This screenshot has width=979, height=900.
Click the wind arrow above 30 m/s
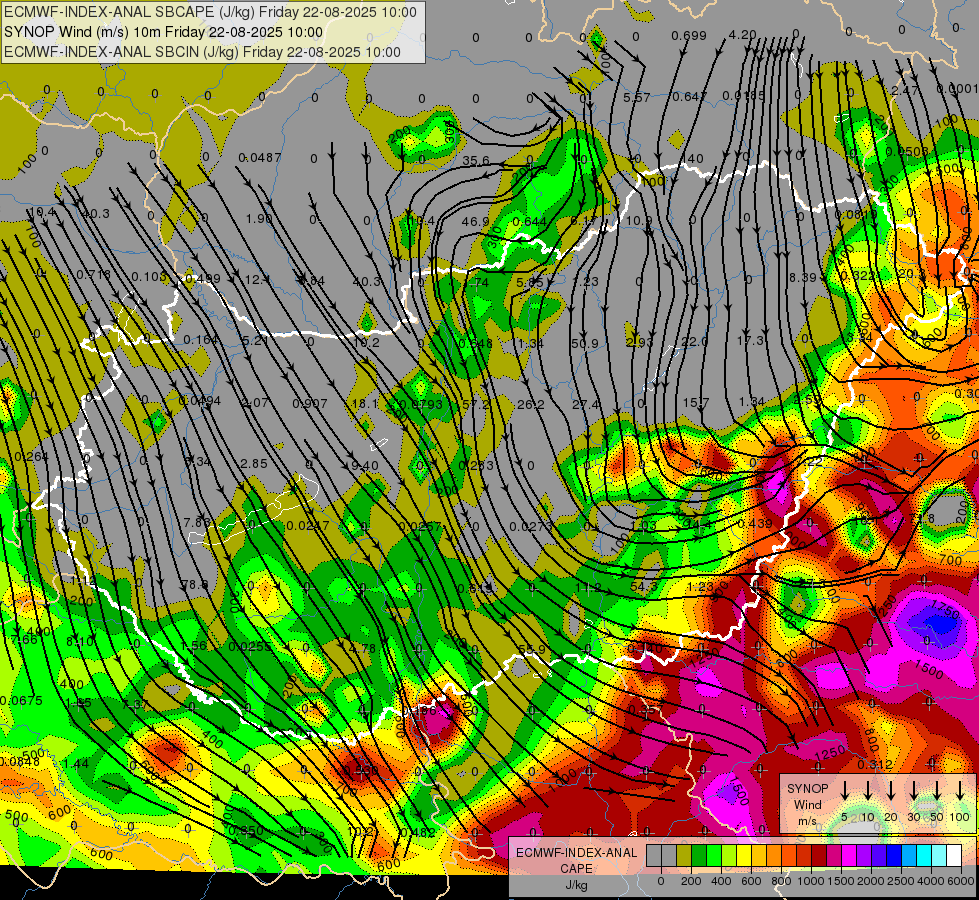pos(914,791)
